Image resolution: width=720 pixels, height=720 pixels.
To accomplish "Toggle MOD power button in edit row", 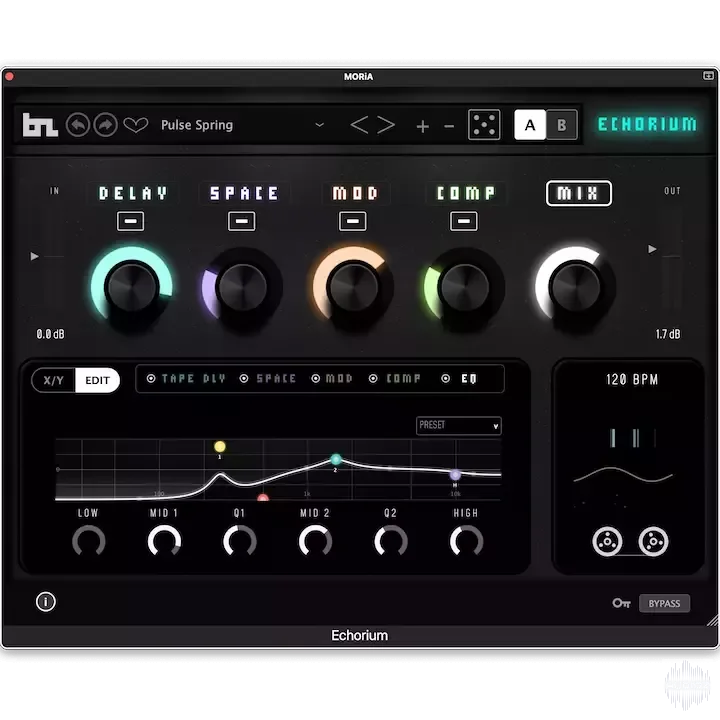I will coord(316,378).
